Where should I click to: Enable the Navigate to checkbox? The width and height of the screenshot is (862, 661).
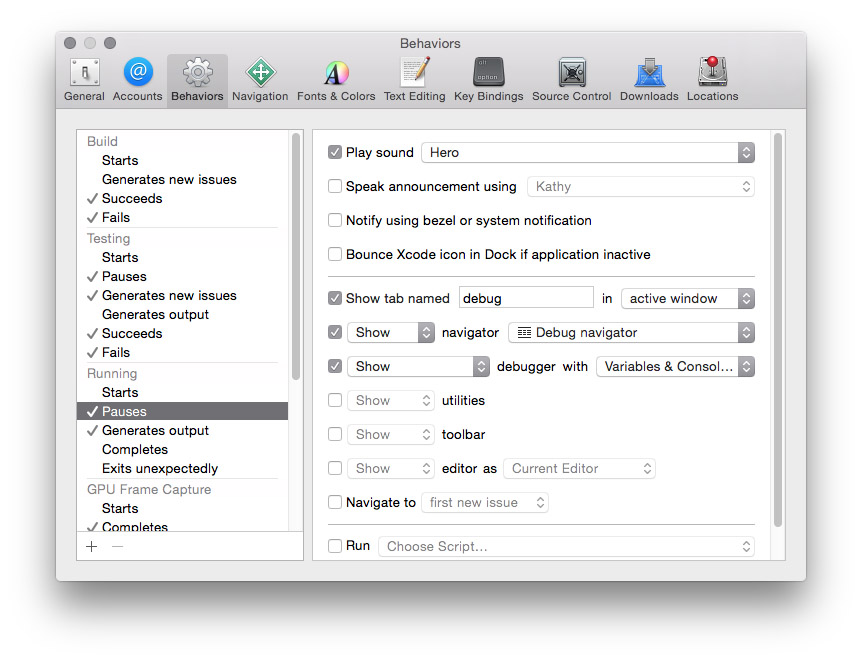coord(335,502)
